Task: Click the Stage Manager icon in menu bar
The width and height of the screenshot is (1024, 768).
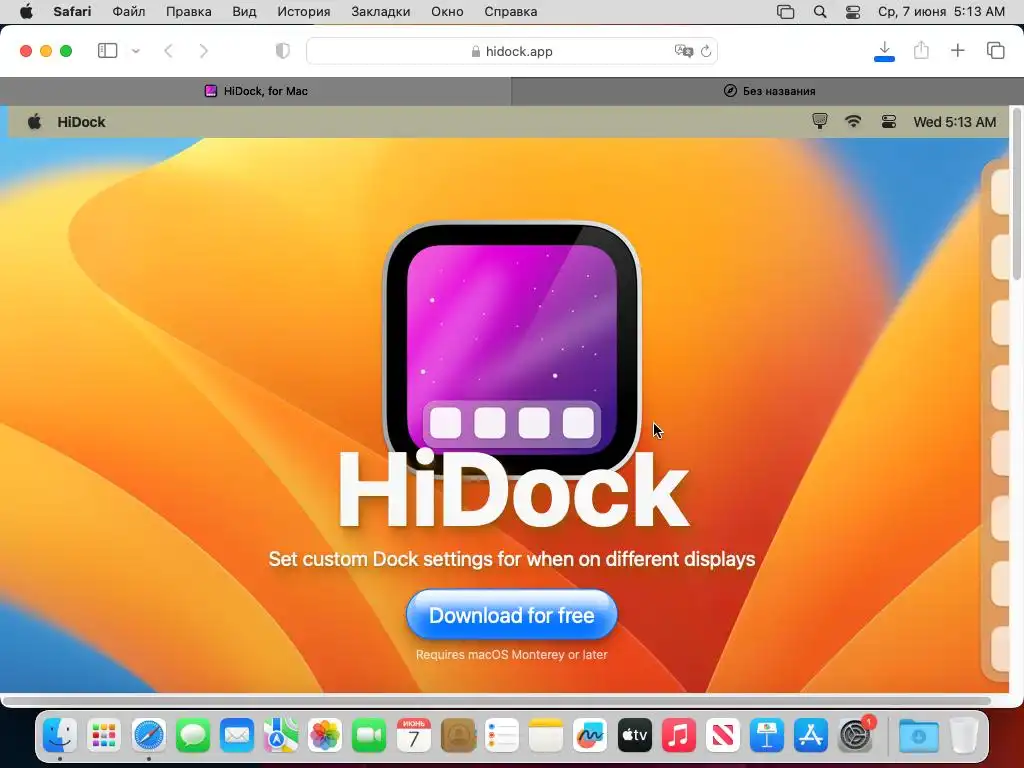Action: 786,12
